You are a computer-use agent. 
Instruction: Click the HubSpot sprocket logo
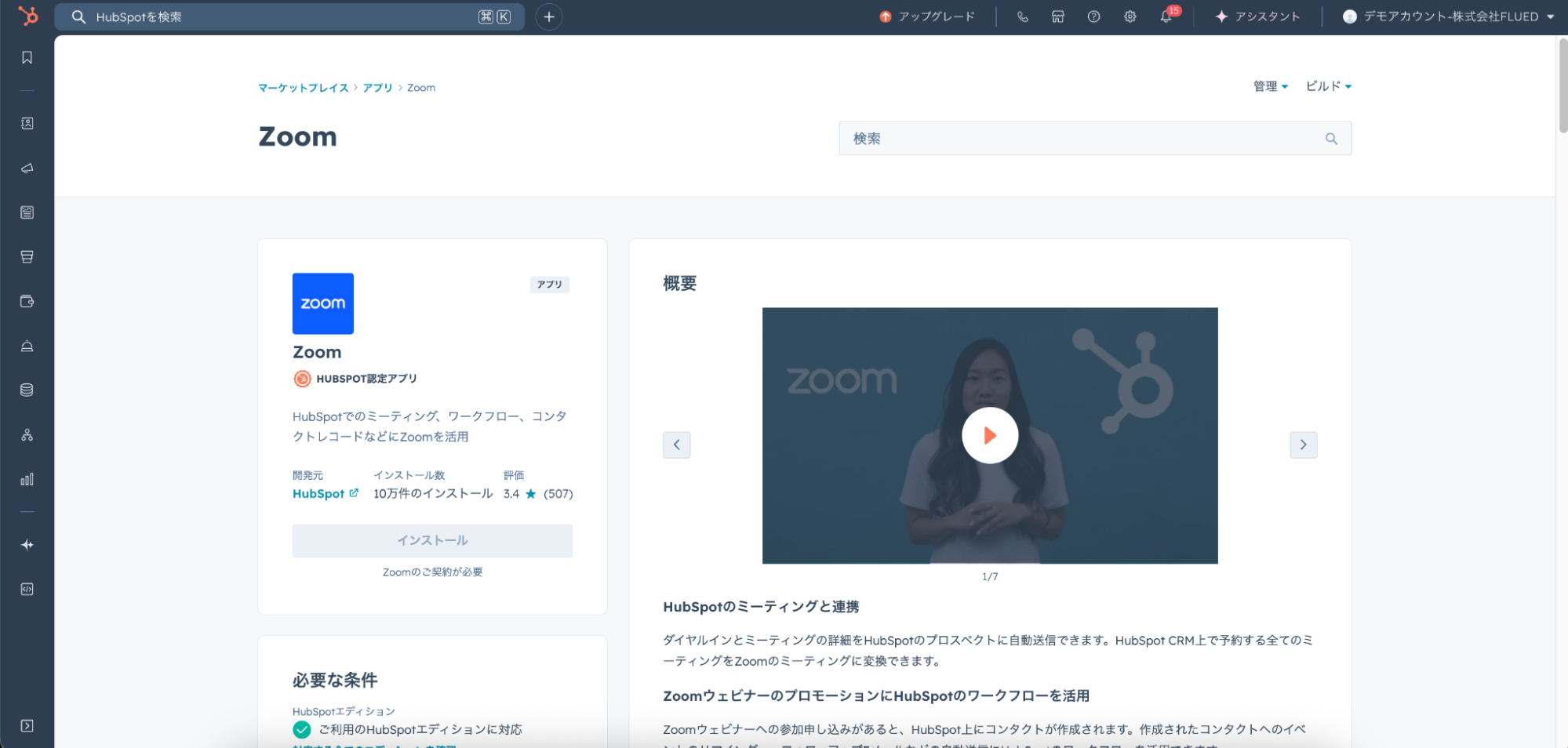pos(27,16)
